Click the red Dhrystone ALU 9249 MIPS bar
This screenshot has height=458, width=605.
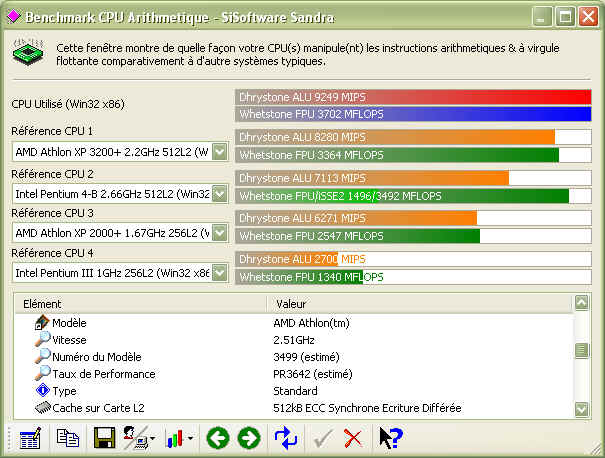[x=413, y=97]
